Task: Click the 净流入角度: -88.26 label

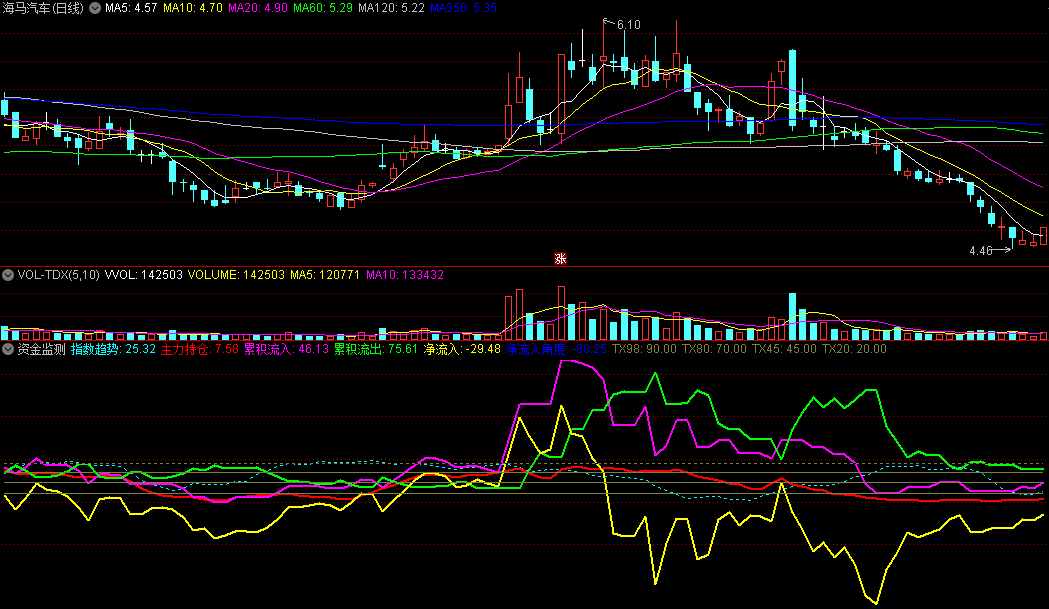Action: pos(557,349)
